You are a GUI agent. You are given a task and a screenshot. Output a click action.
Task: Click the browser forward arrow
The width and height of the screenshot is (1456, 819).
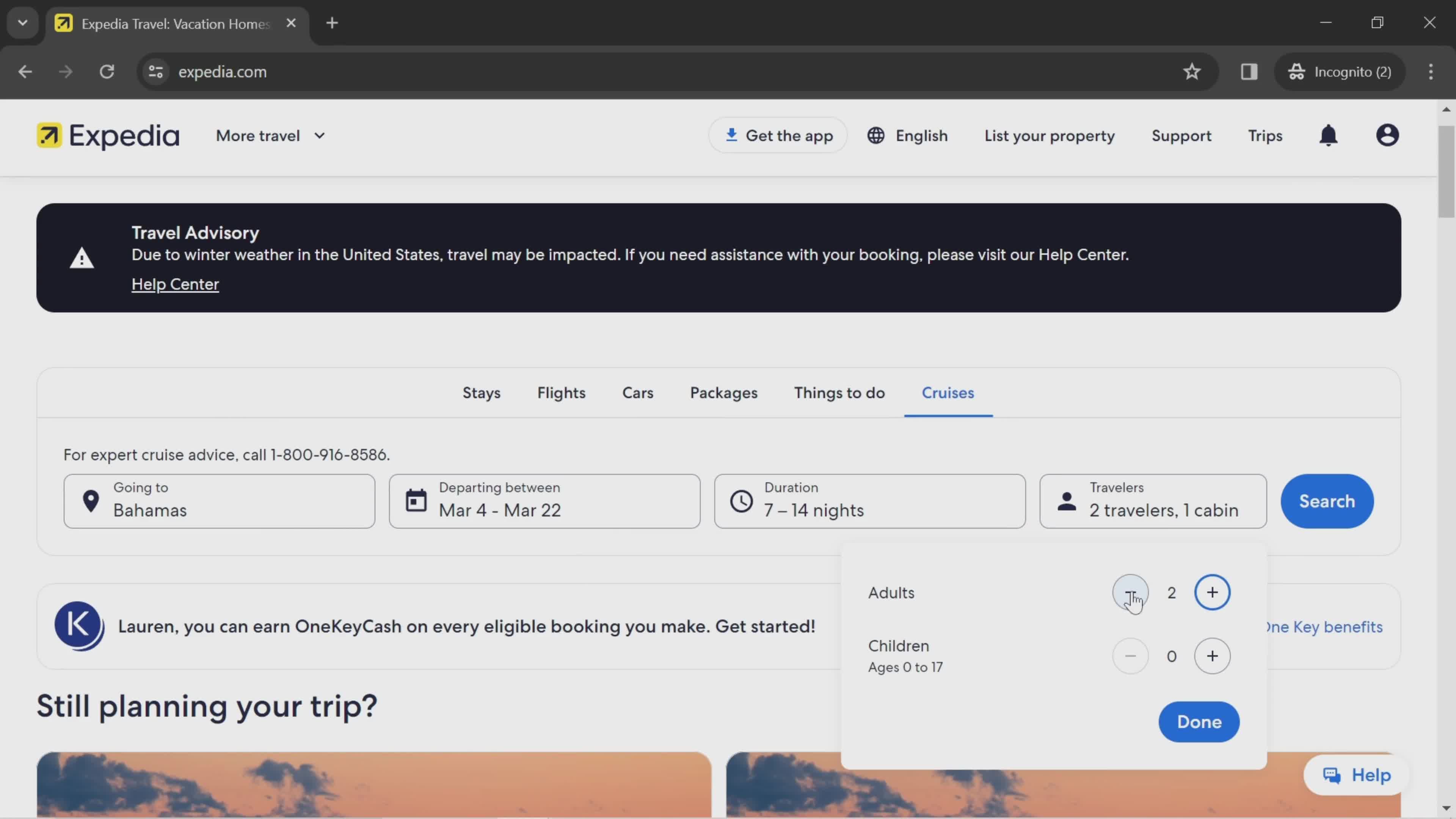point(66,72)
